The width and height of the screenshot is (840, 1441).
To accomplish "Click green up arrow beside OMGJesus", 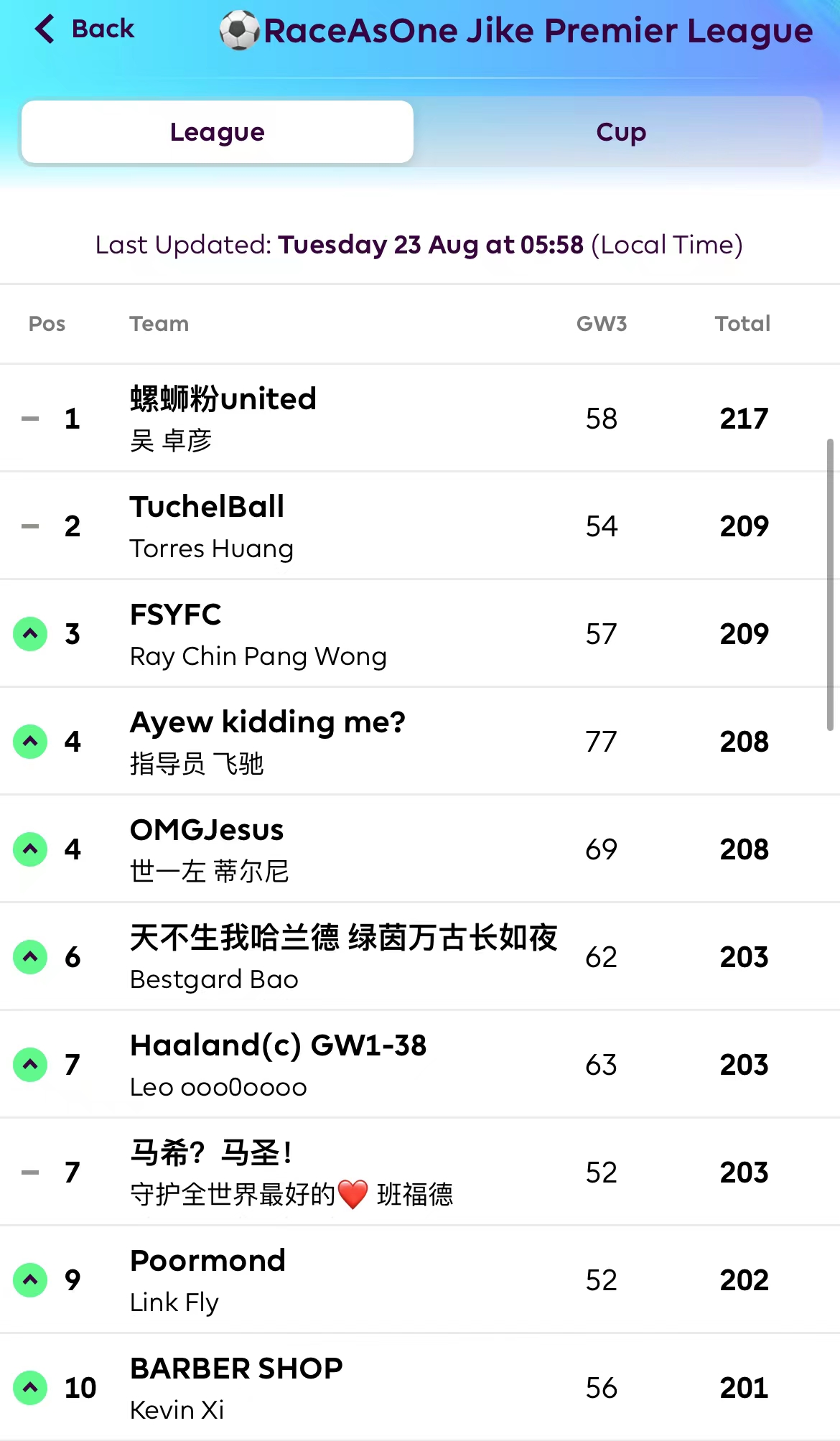I will tap(30, 849).
